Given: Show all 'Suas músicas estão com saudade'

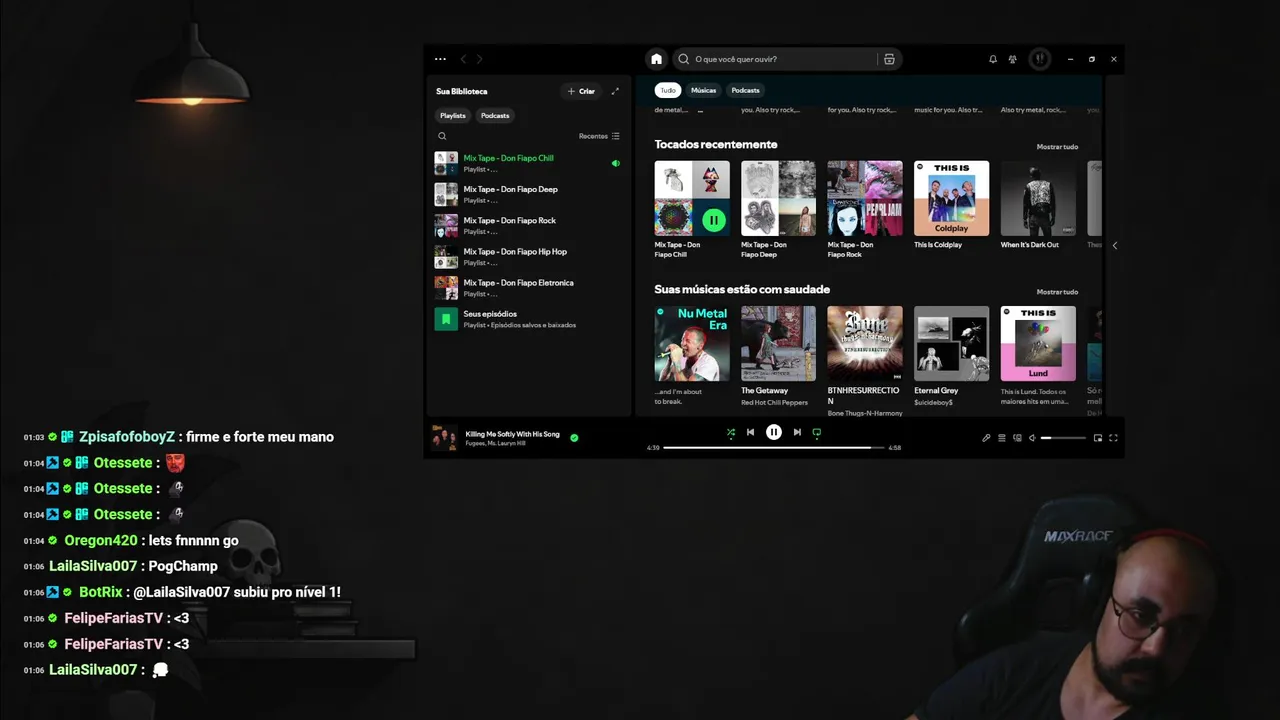Looking at the screenshot, I should coord(1057,292).
